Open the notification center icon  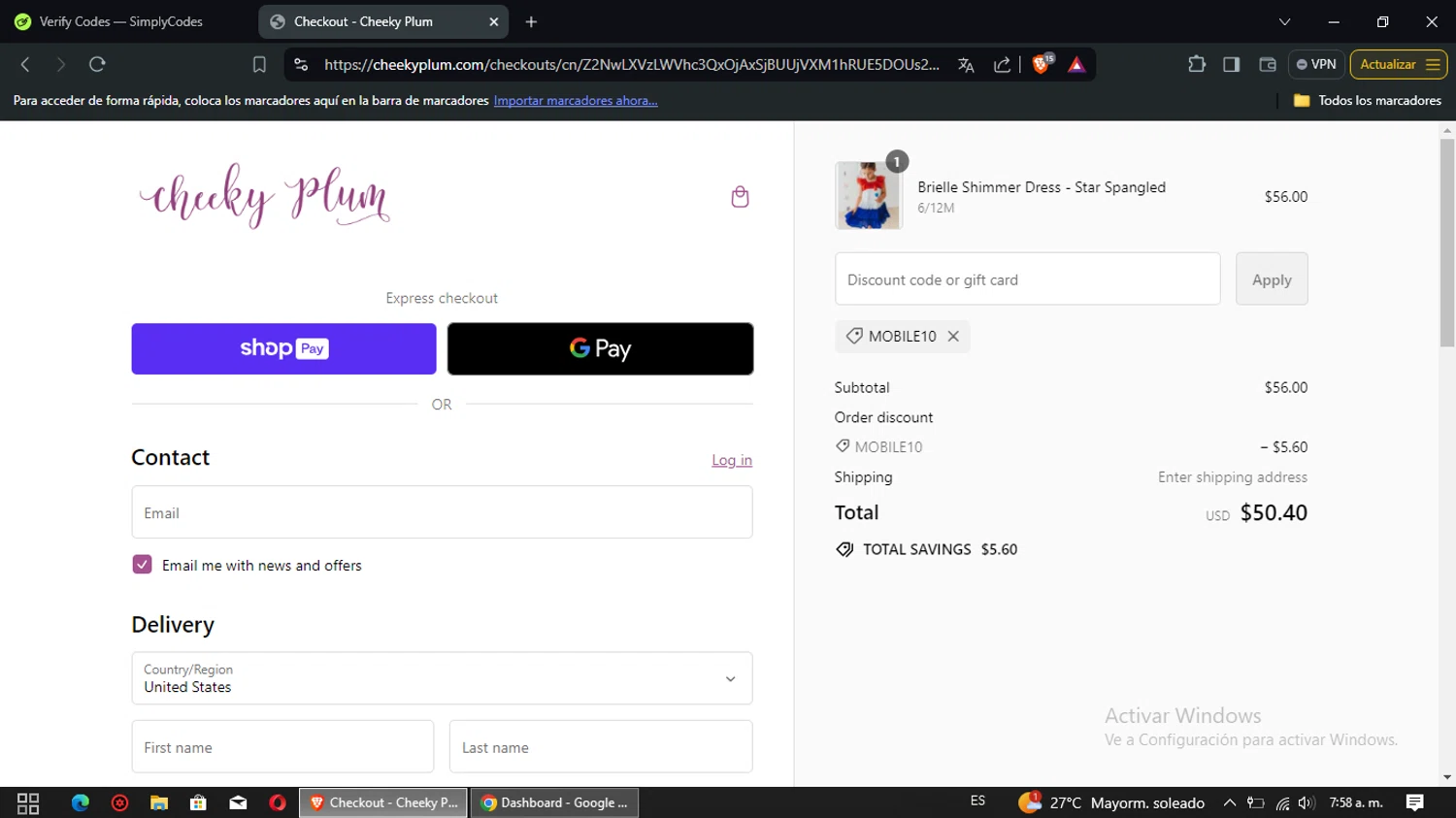pyautogui.click(x=1414, y=802)
